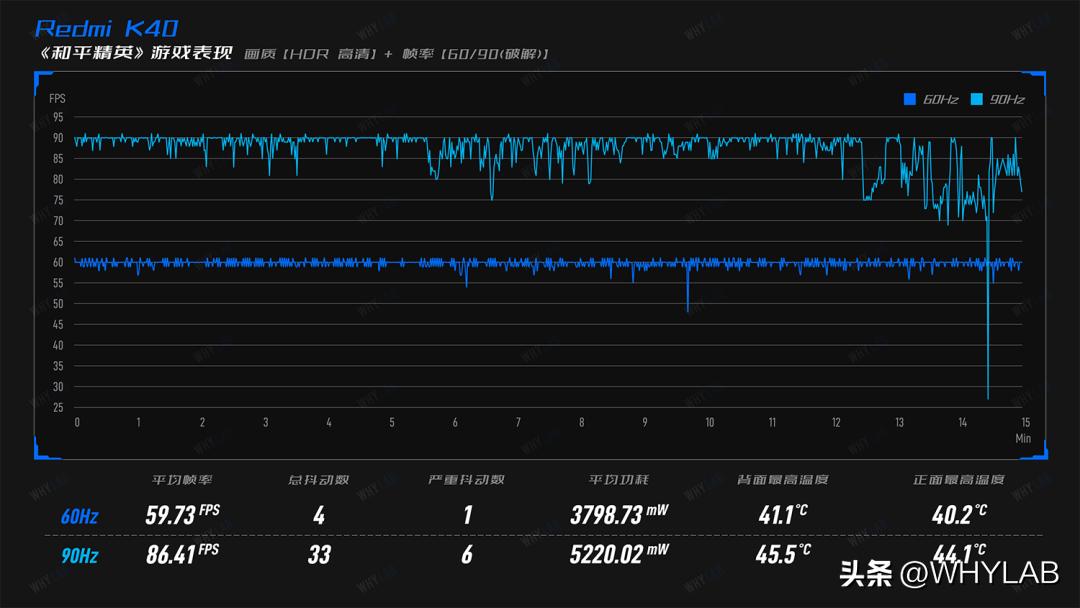Click the 平均功耗 column header

618,480
